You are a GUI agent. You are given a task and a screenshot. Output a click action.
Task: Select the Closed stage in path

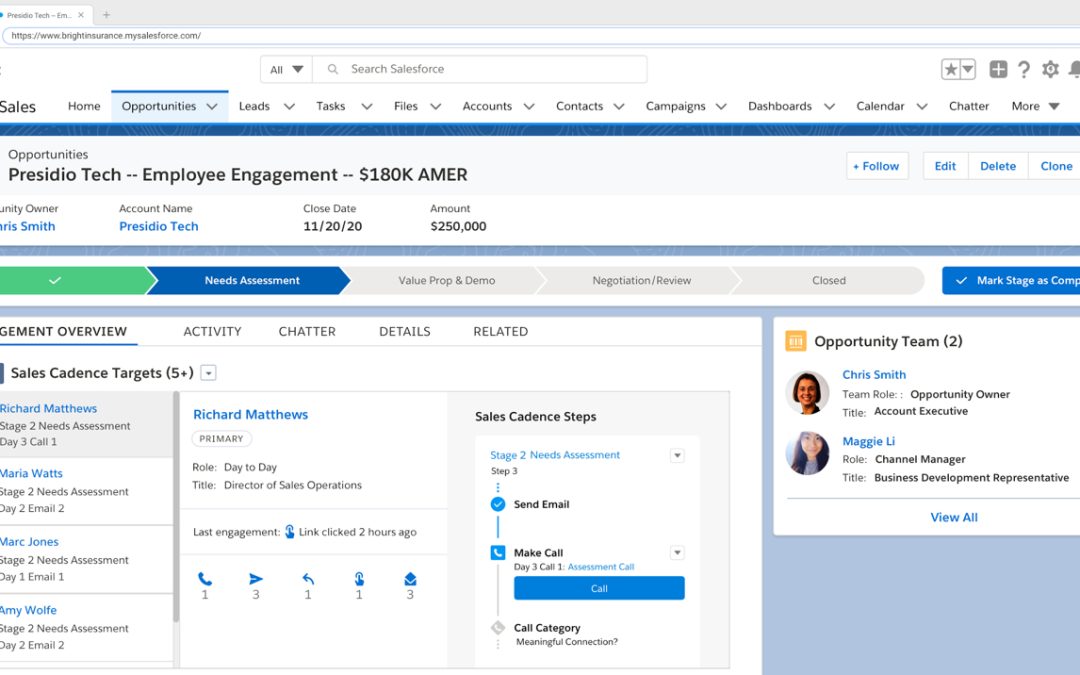829,280
